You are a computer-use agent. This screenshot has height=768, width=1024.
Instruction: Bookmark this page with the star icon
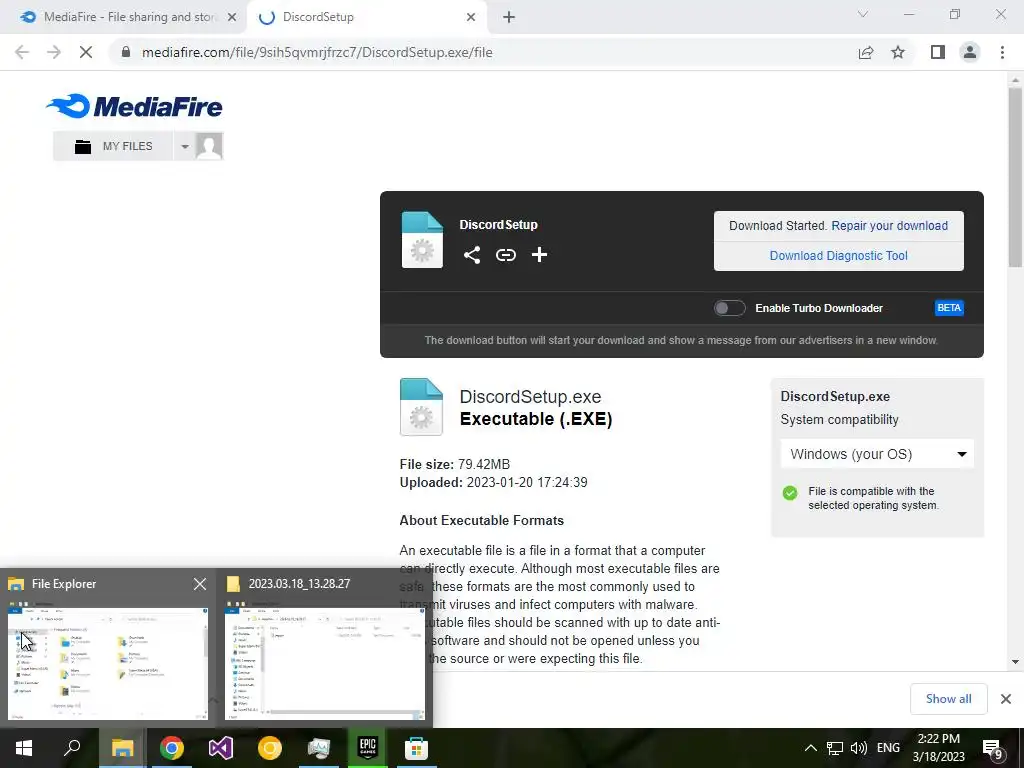[898, 52]
